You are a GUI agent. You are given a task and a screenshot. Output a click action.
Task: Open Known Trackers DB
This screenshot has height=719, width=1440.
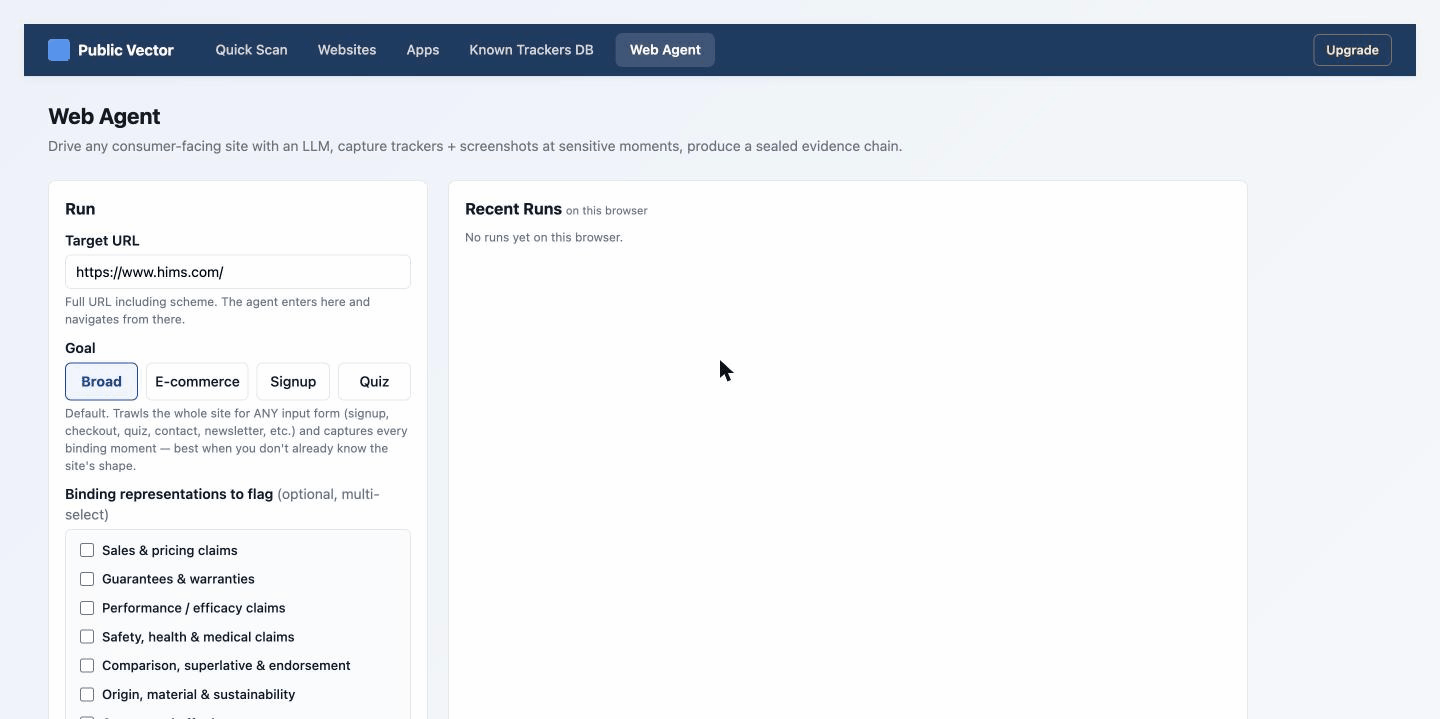(x=531, y=50)
